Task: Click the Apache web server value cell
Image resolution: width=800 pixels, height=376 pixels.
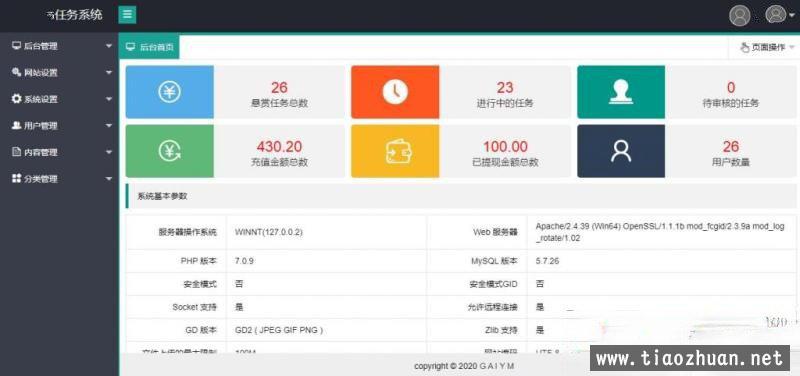Action: point(662,232)
